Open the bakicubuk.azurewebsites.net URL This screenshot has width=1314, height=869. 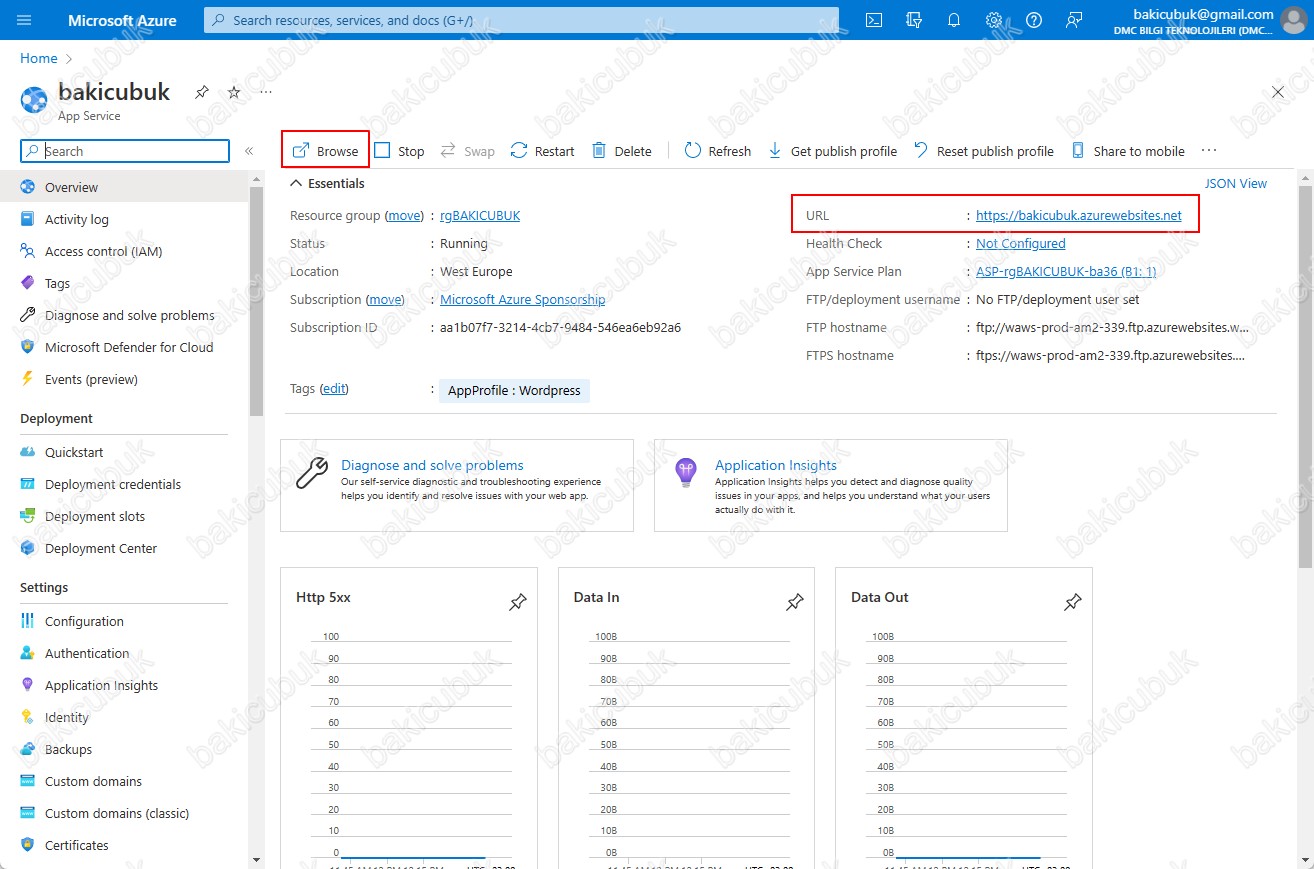click(x=1079, y=215)
